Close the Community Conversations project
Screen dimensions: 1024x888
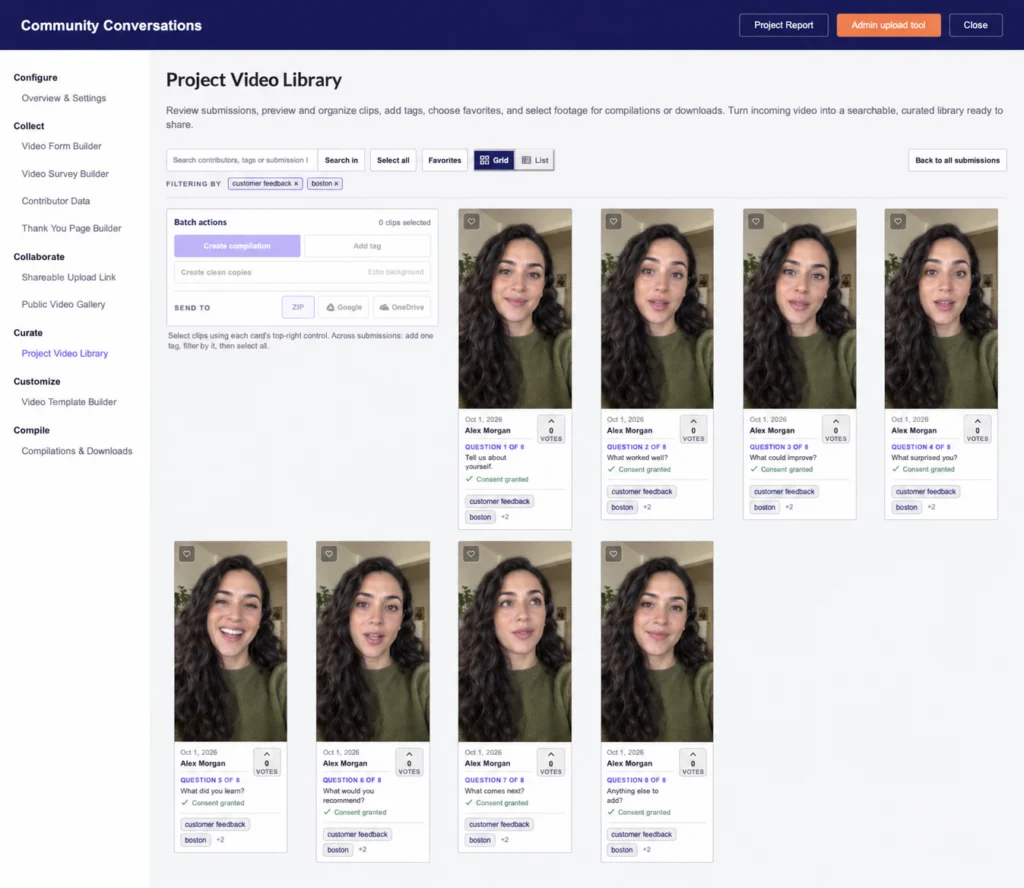click(x=976, y=25)
